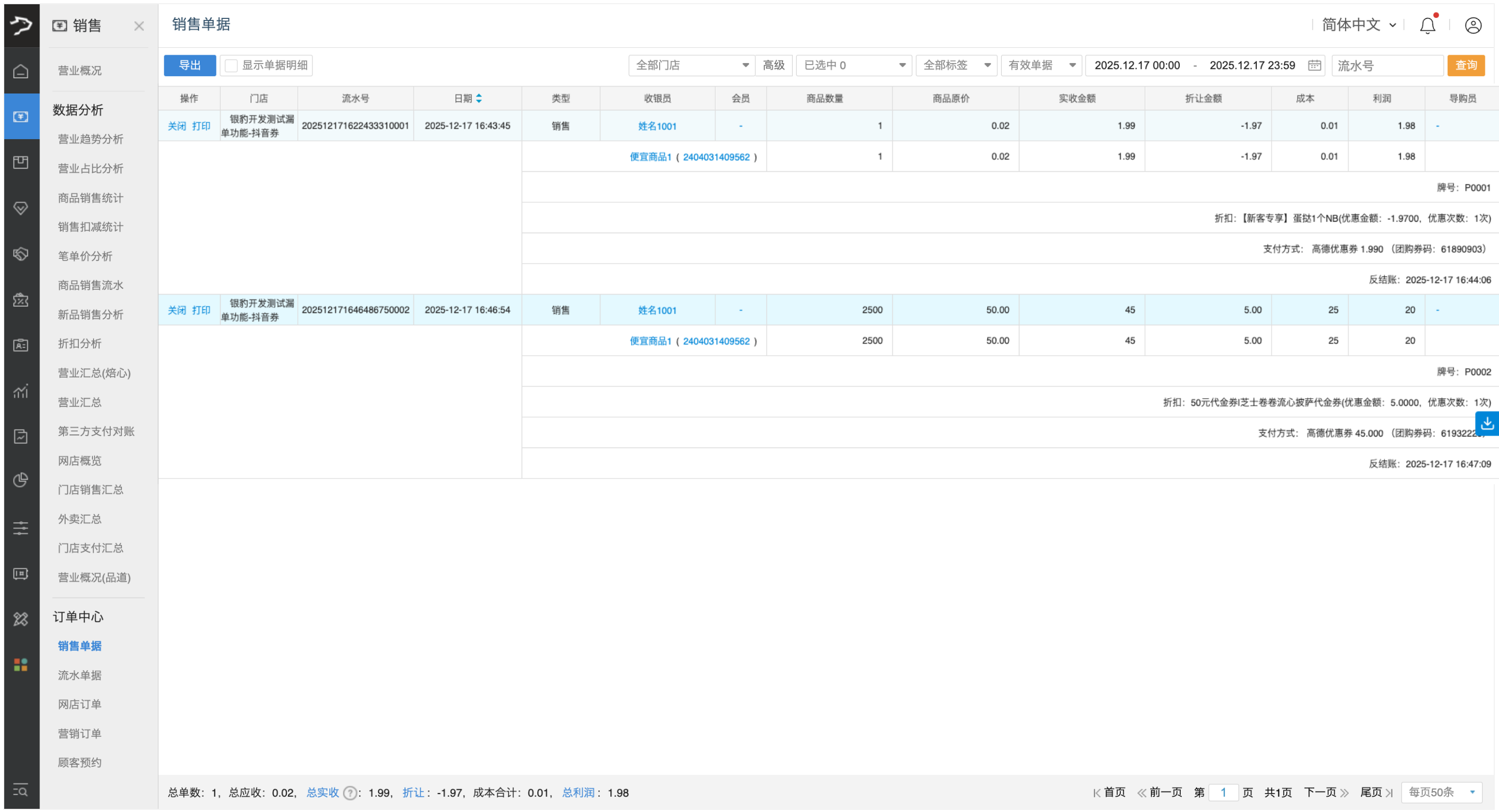Sort table by the 日期 column arrows
The height and width of the screenshot is (812, 1499).
pyautogui.click(x=478, y=98)
